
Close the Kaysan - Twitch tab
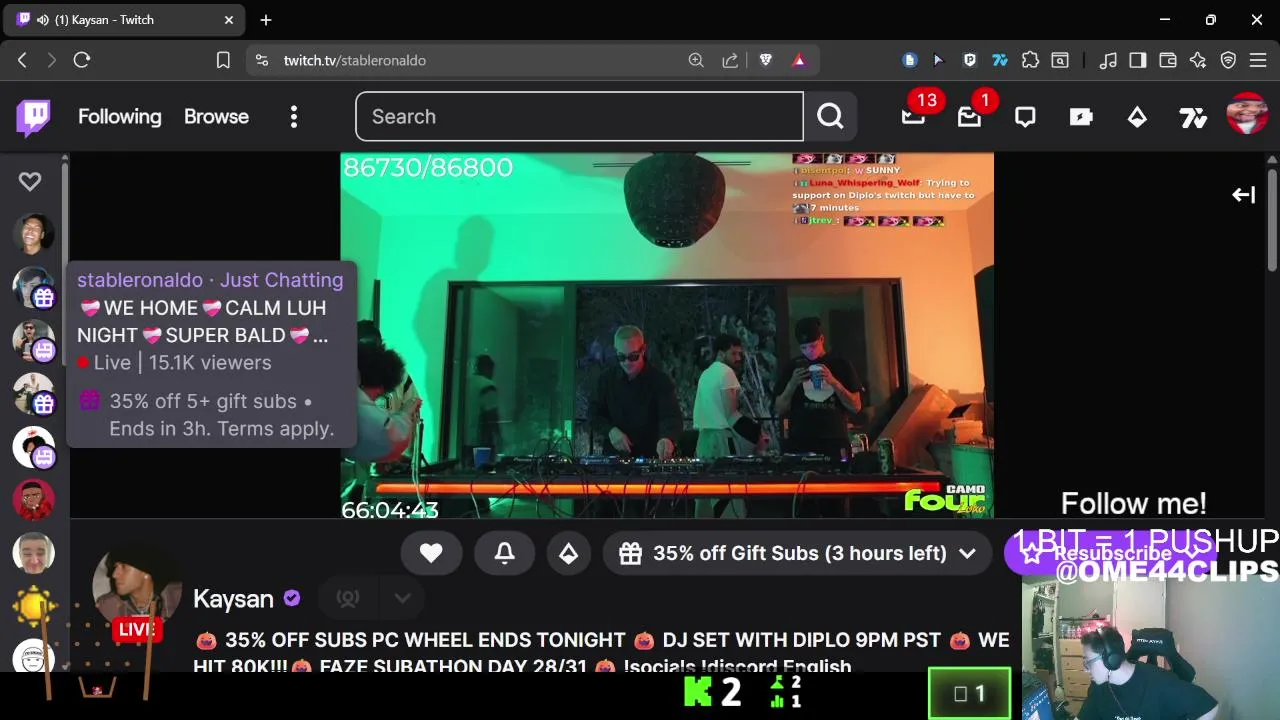(x=228, y=20)
